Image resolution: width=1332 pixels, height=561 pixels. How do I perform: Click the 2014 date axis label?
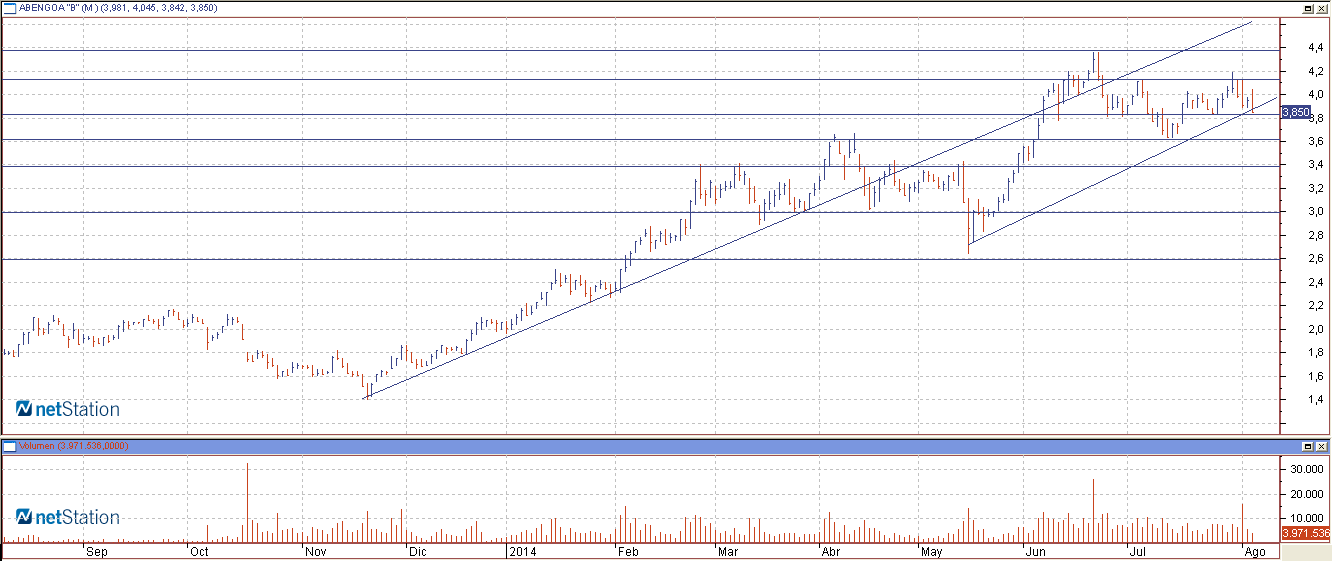(x=523, y=551)
